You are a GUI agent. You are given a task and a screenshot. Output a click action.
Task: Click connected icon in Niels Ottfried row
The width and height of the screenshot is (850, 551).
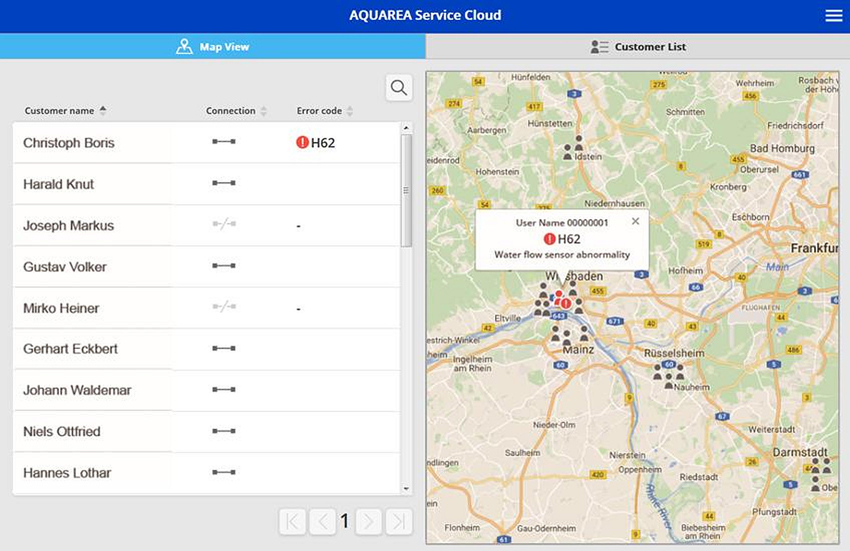(x=224, y=431)
